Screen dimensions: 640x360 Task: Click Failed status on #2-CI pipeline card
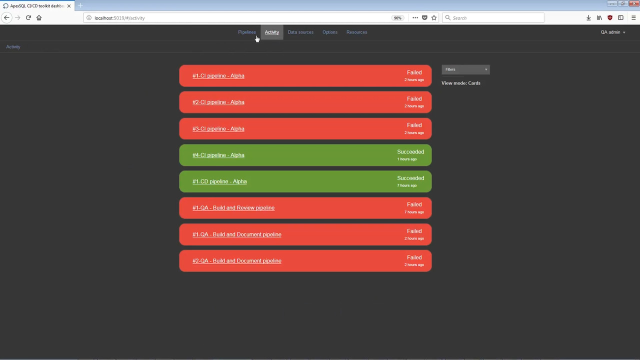(414, 99)
